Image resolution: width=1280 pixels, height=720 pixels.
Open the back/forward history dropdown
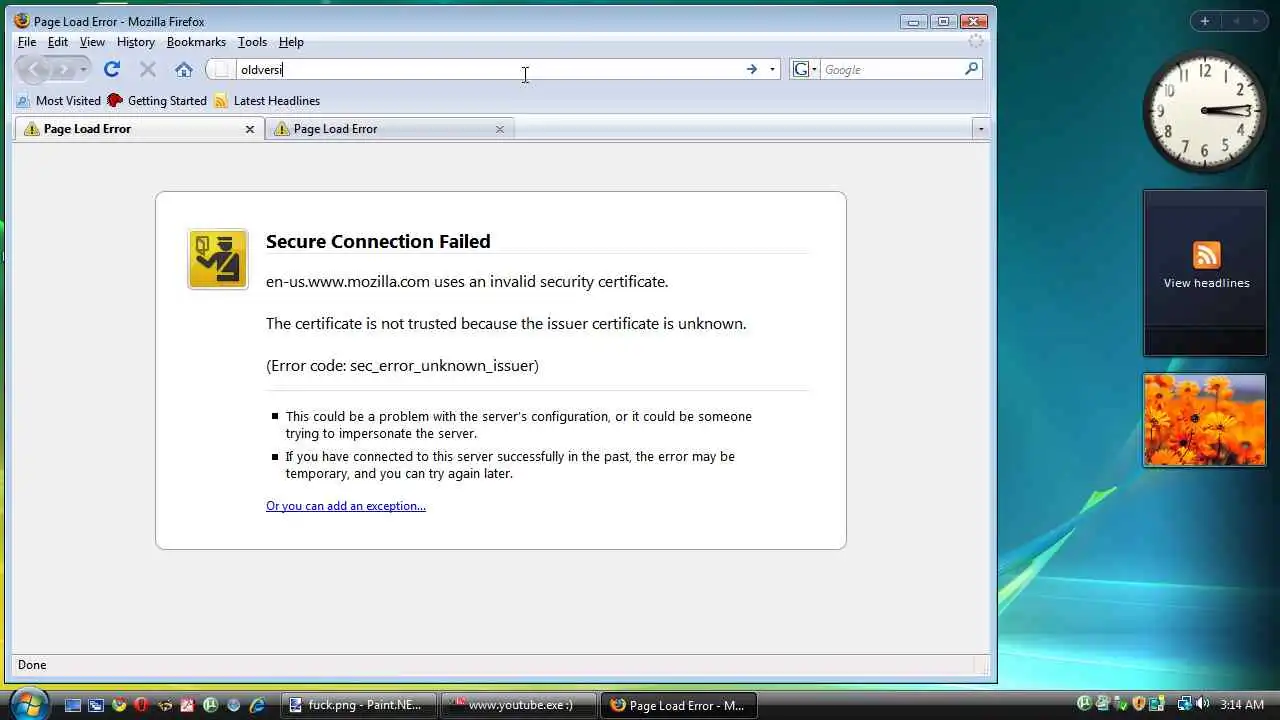click(x=83, y=70)
